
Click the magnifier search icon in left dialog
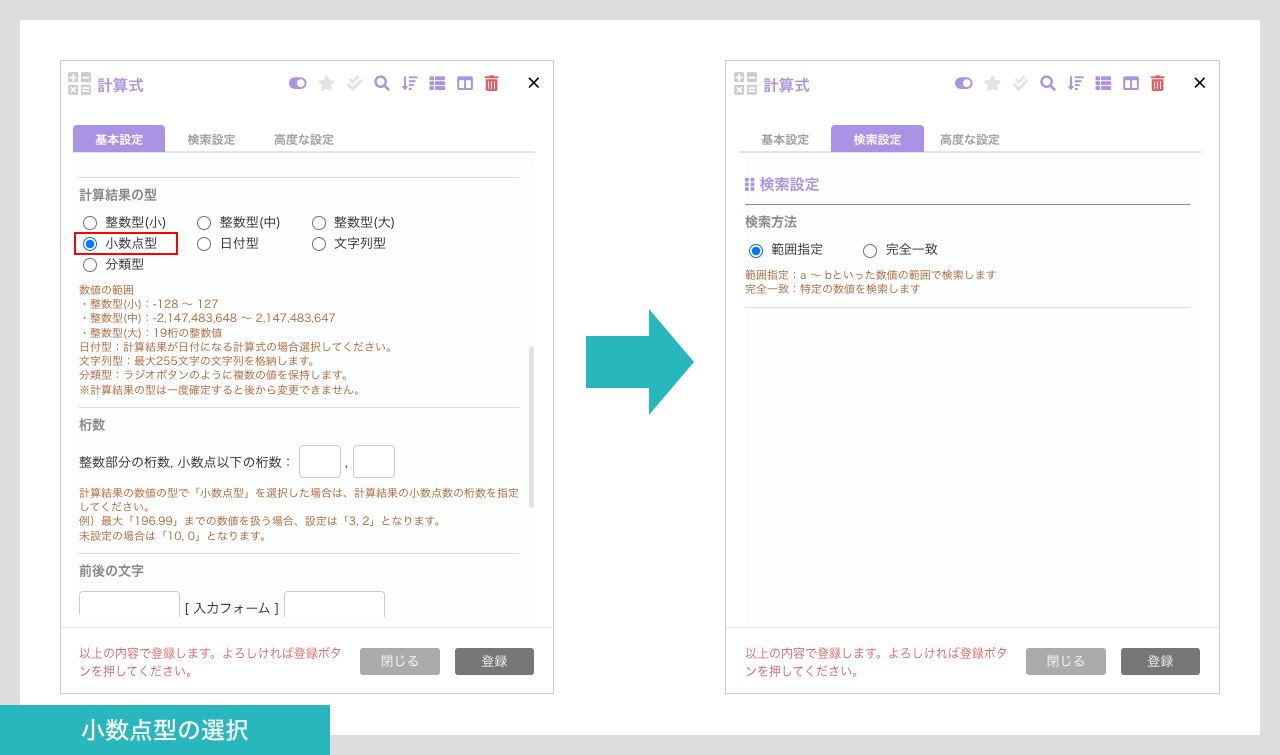[382, 83]
